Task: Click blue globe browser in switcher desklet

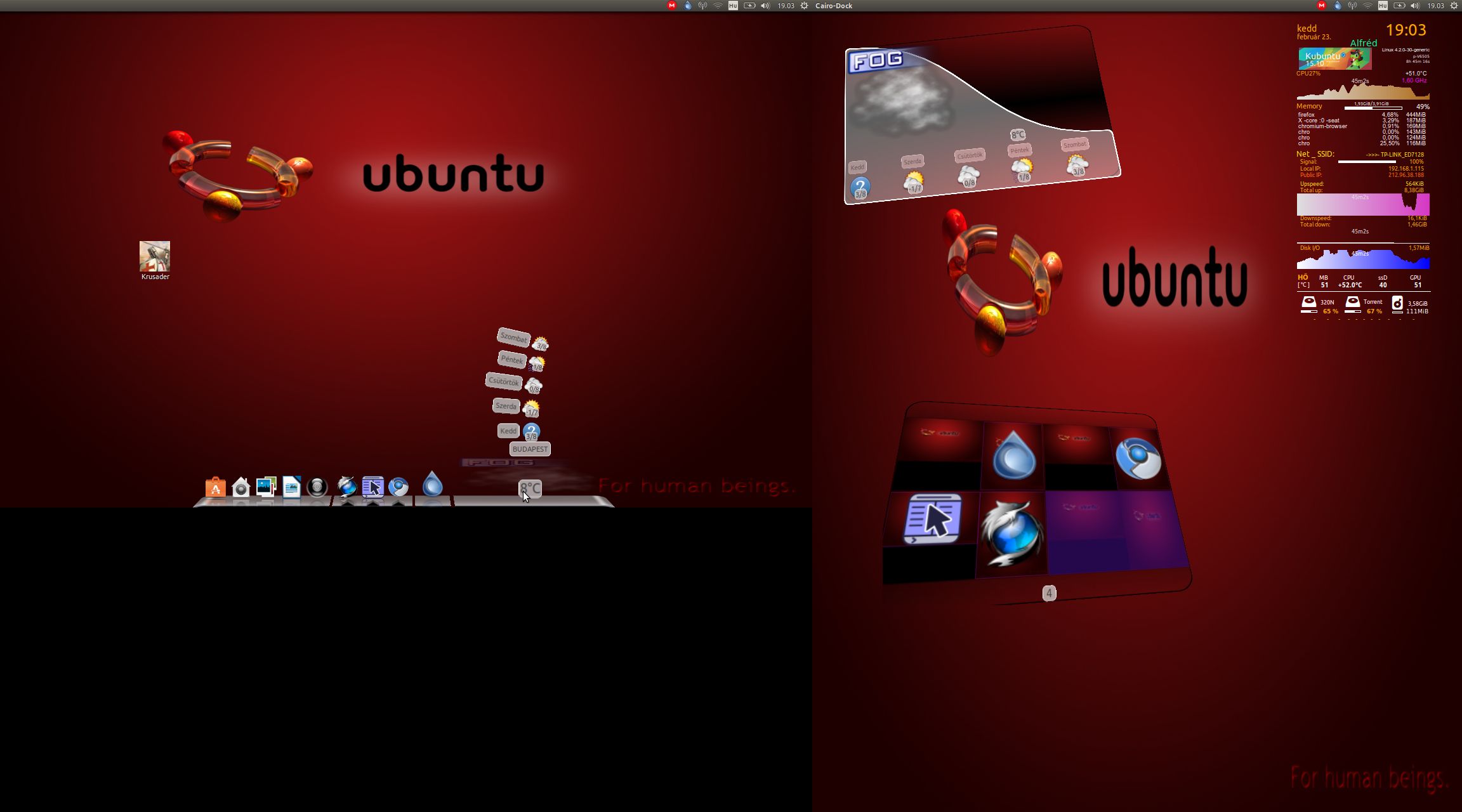Action: tap(1011, 533)
